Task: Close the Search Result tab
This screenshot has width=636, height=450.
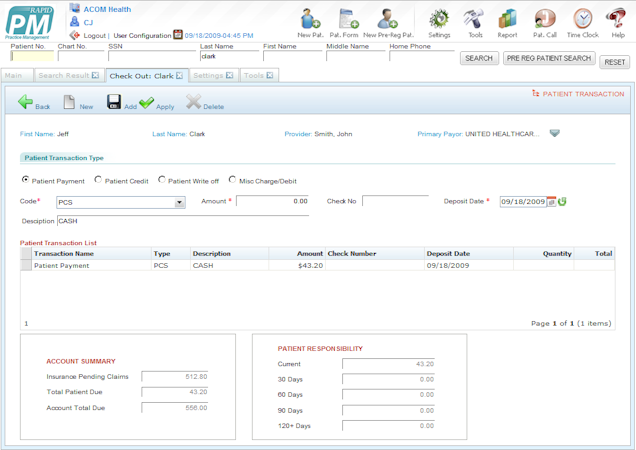Action: point(95,75)
